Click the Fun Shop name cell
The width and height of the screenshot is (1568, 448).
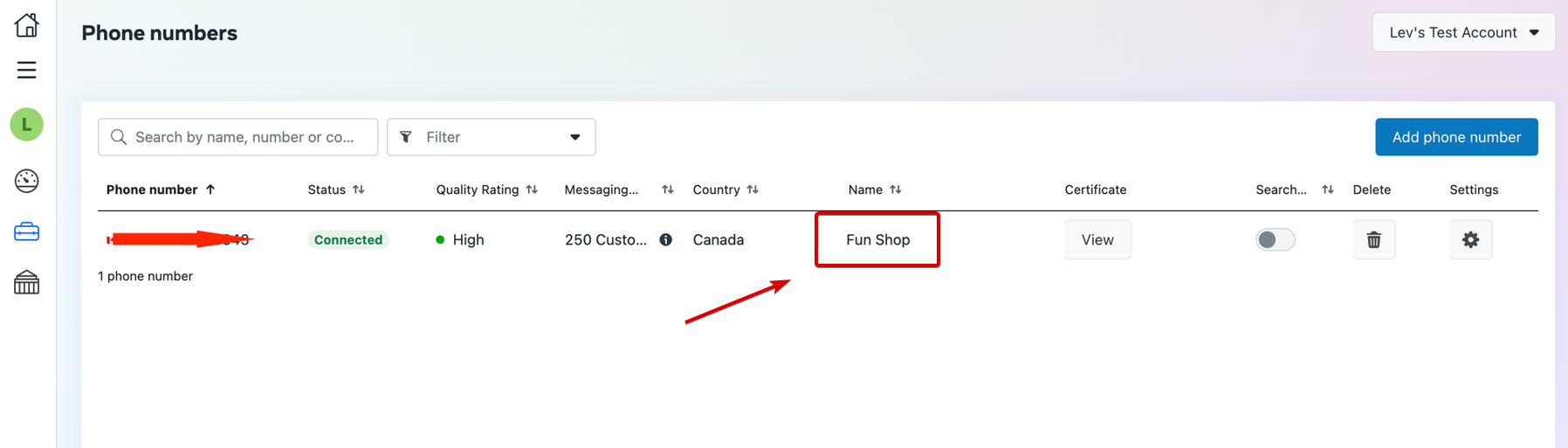coord(877,239)
